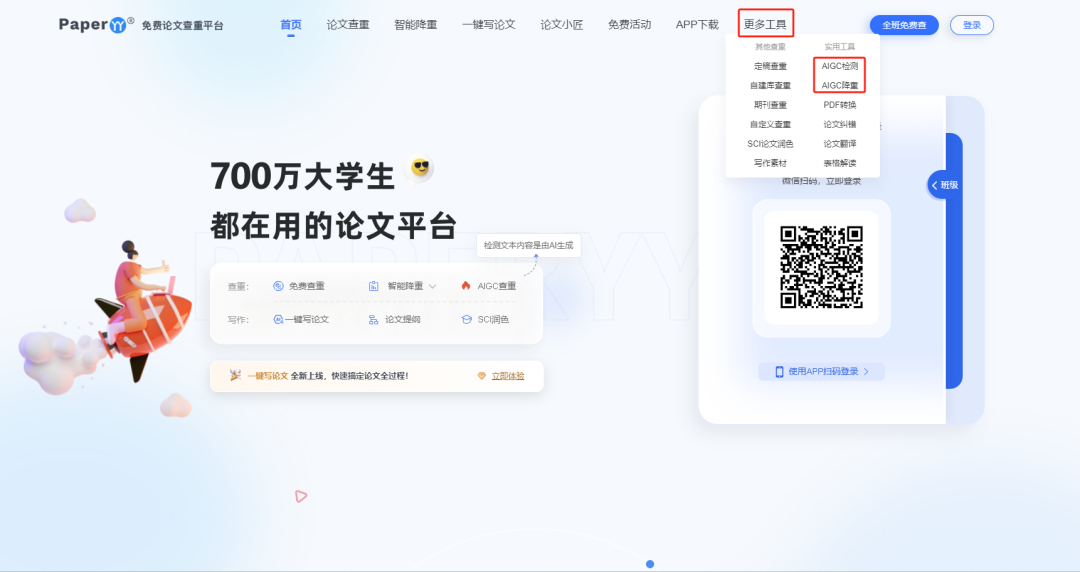Screen dimensions: 1080x572
Task: Select 写作素材 from the dropdown
Action: coord(770,163)
